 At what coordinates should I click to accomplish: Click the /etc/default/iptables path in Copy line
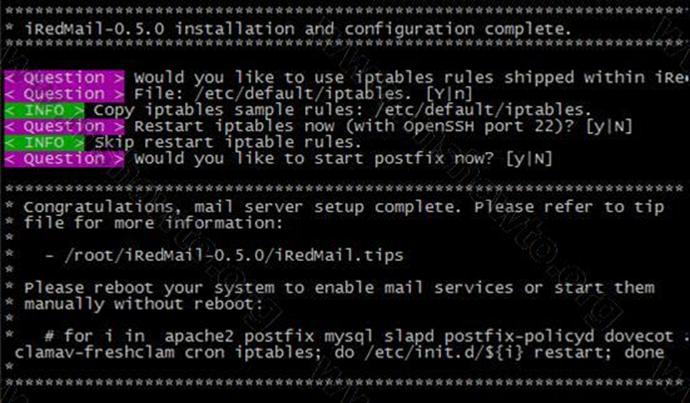tap(483, 110)
